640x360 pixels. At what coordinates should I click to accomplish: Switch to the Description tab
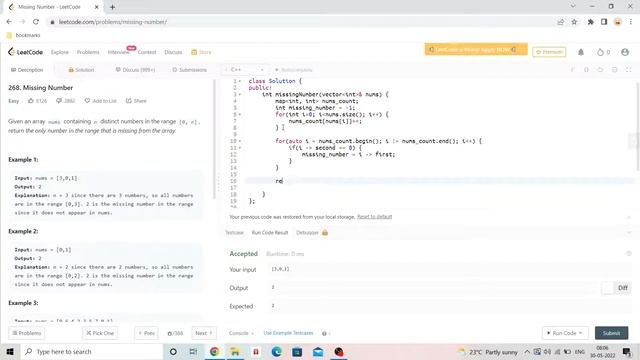[x=27, y=70]
